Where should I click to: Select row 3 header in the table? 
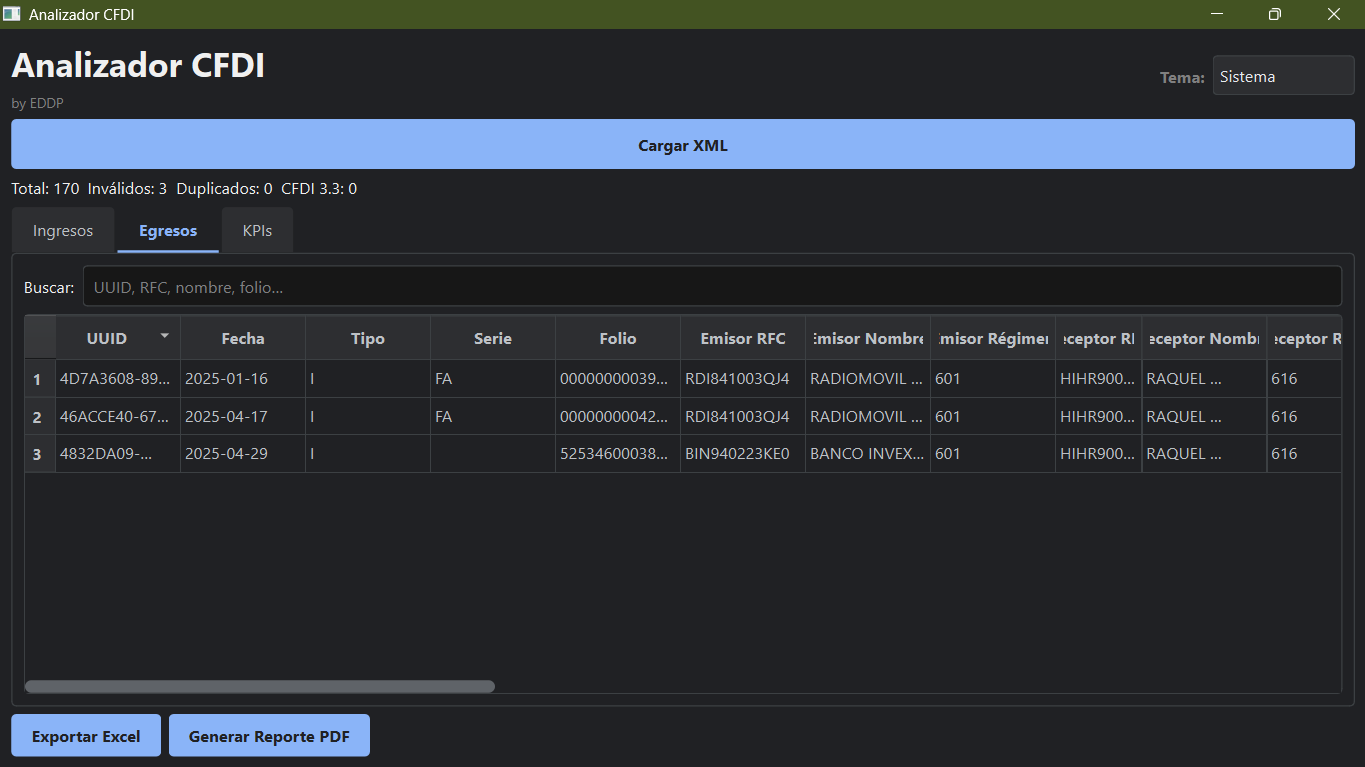38,454
